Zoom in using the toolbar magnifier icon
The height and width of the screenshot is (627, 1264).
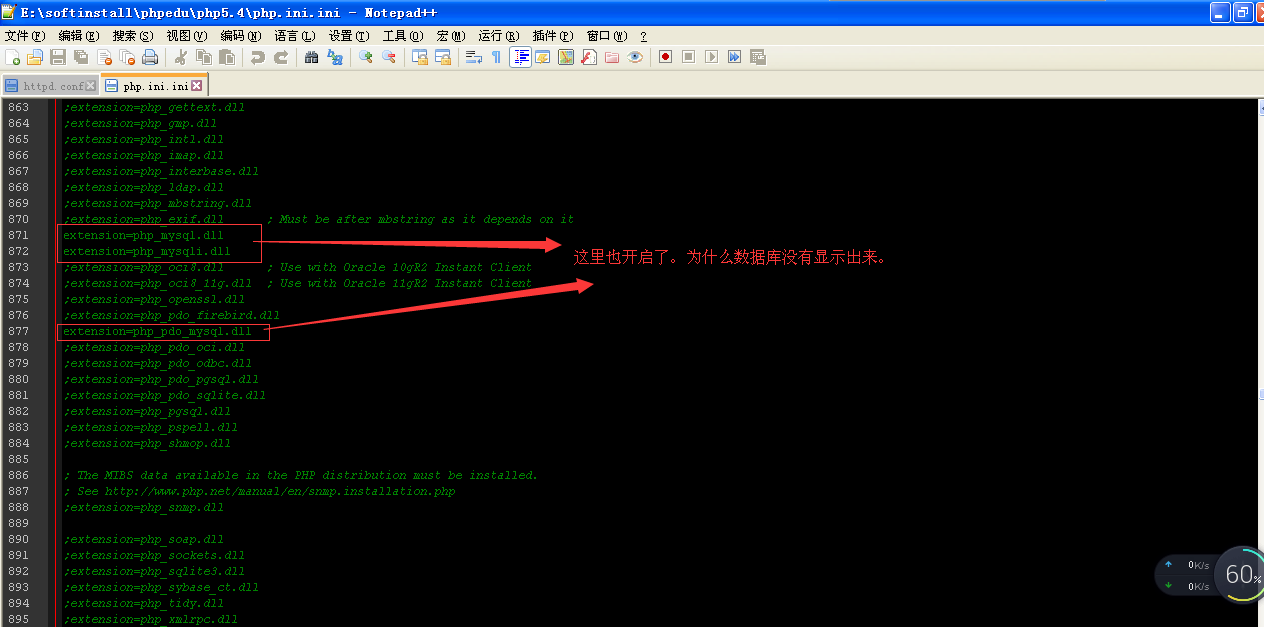click(x=366, y=57)
